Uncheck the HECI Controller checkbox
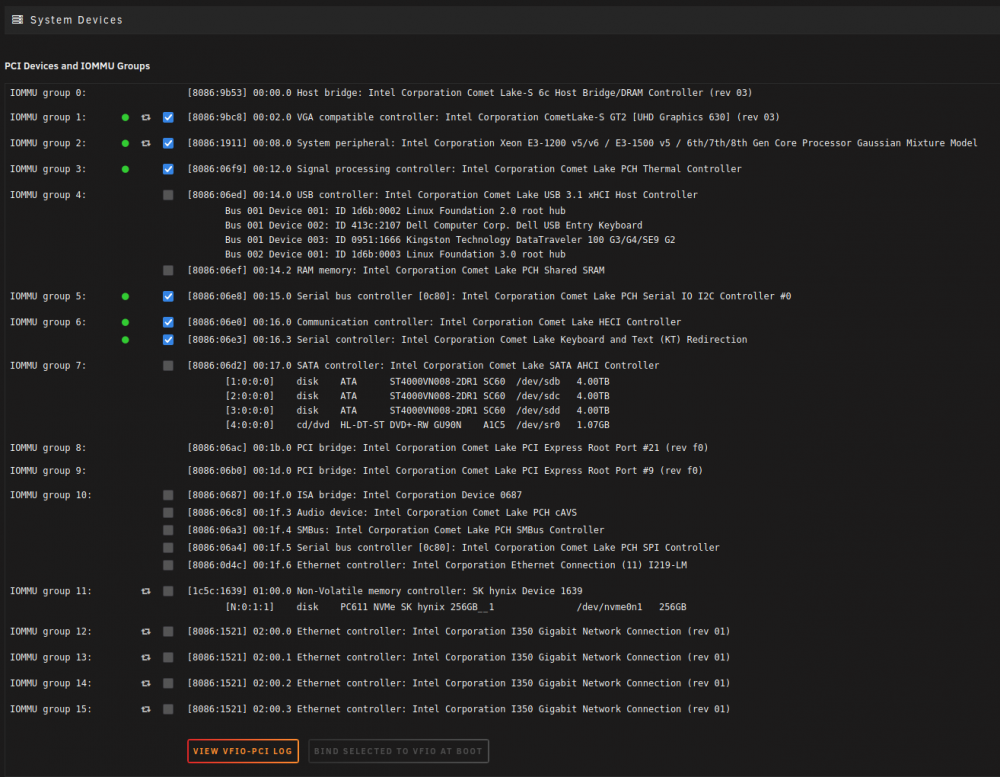The width and height of the screenshot is (1000, 777). coord(168,322)
